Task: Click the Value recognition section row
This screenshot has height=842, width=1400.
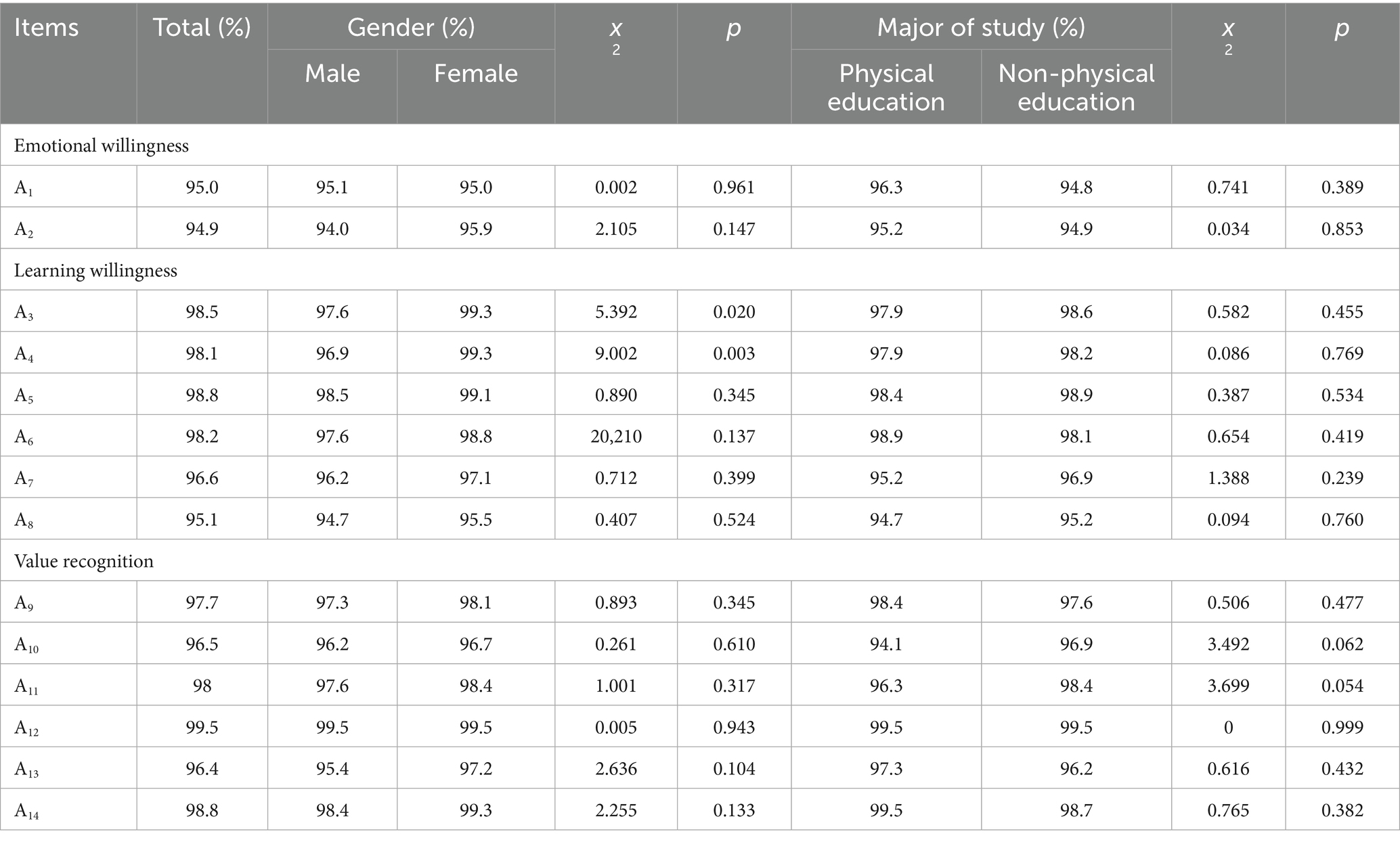Action: pos(84,561)
